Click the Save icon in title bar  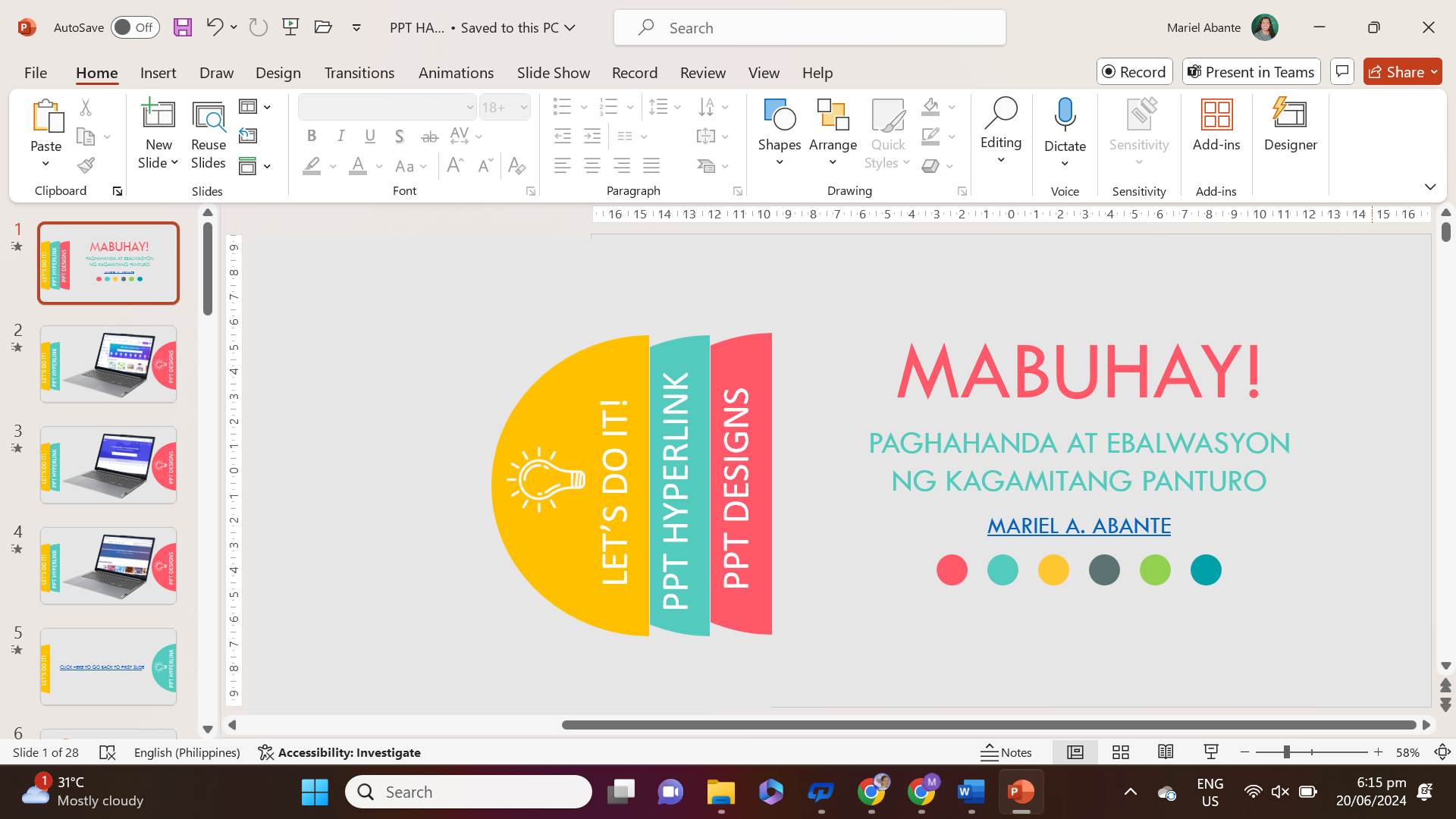tap(183, 28)
